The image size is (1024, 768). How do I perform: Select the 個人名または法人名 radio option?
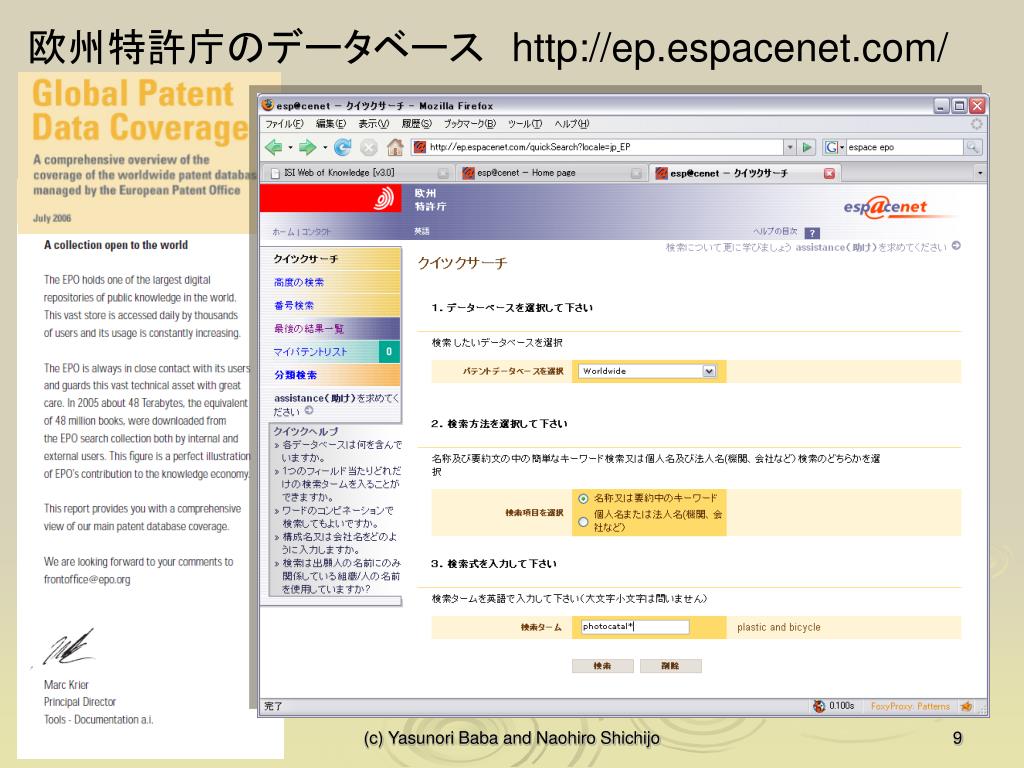click(x=583, y=522)
